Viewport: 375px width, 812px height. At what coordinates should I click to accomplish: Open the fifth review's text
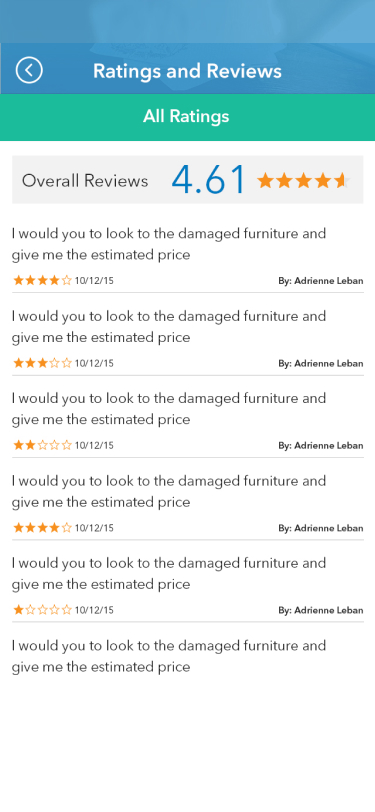click(x=169, y=573)
